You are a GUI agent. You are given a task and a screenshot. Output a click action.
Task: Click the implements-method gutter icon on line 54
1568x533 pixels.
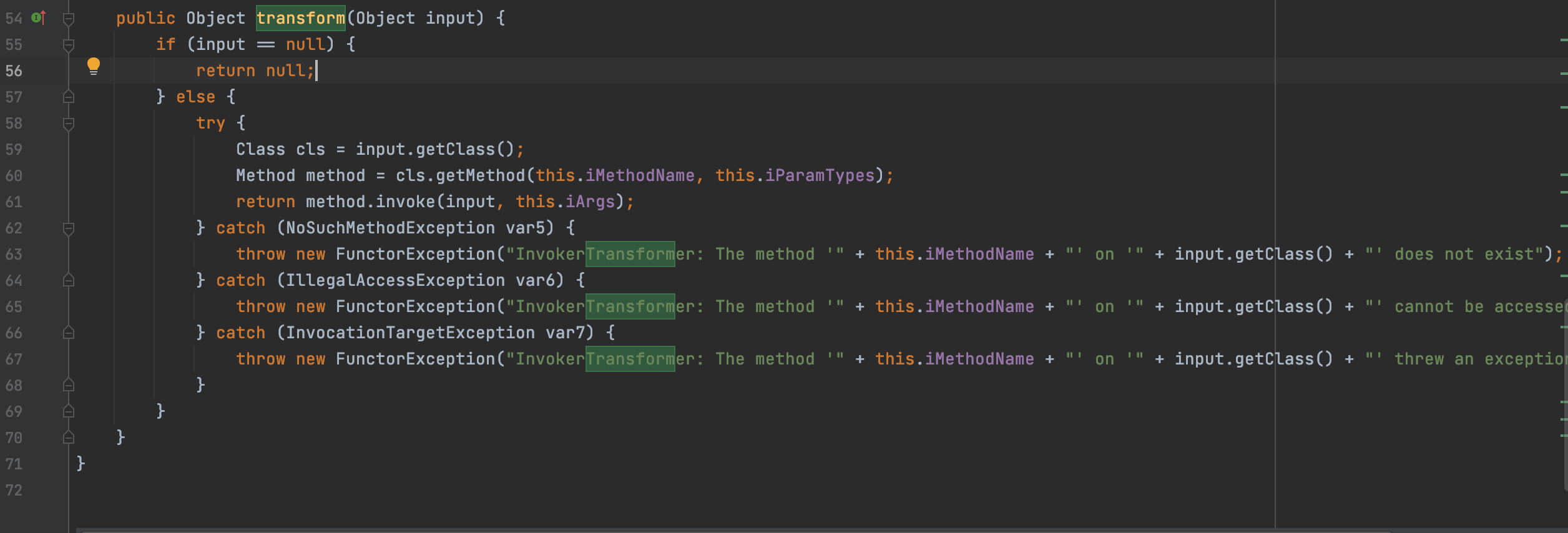(x=39, y=18)
